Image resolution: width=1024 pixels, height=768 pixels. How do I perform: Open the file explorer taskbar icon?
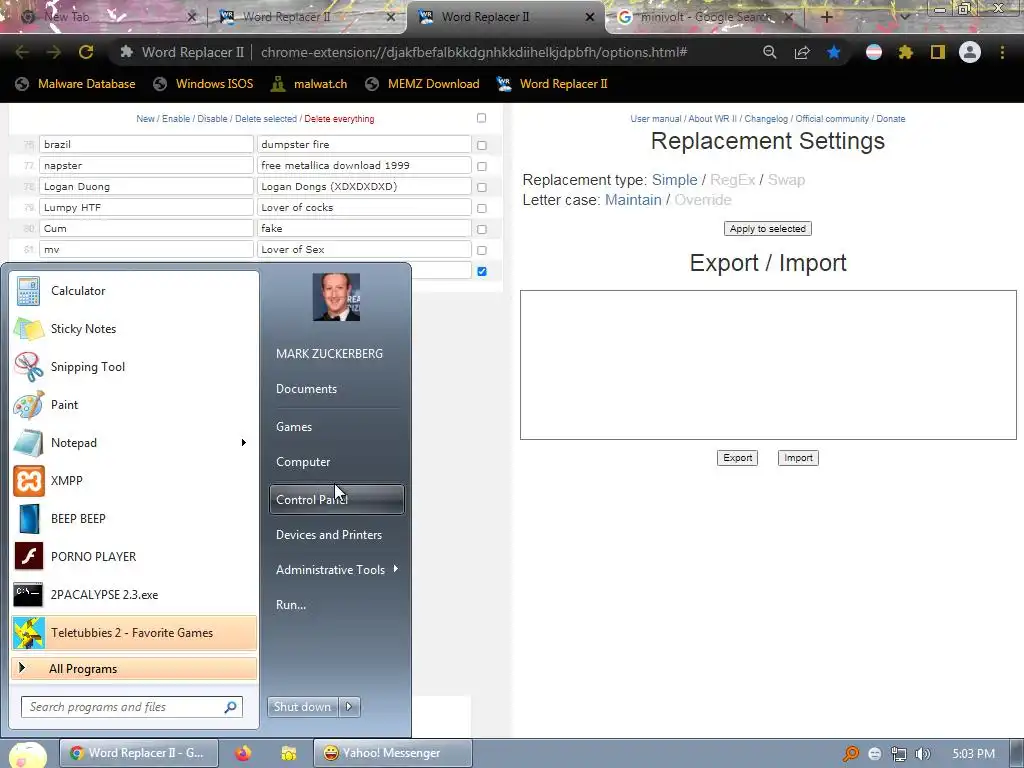(289, 753)
